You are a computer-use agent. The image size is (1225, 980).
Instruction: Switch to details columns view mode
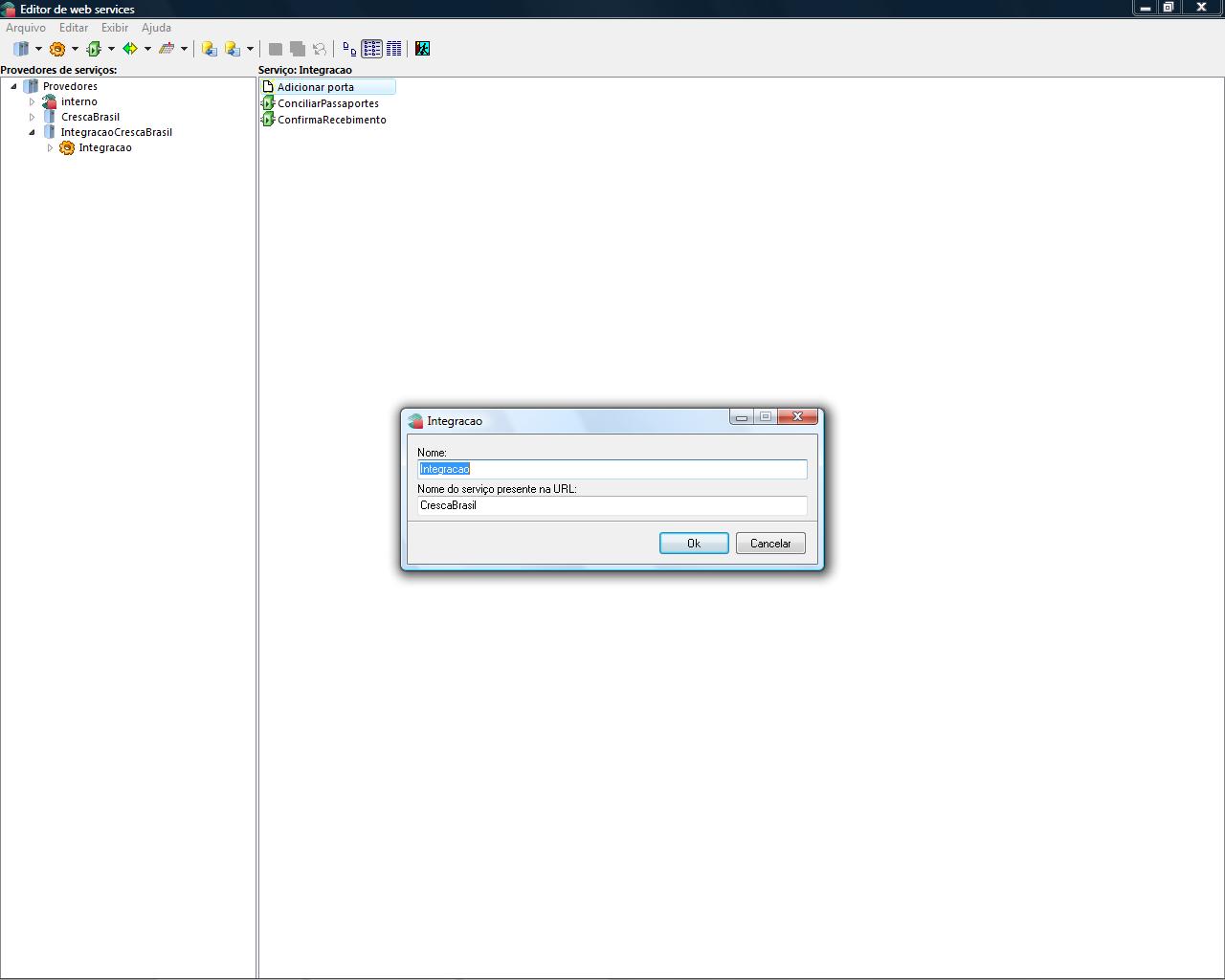(393, 49)
